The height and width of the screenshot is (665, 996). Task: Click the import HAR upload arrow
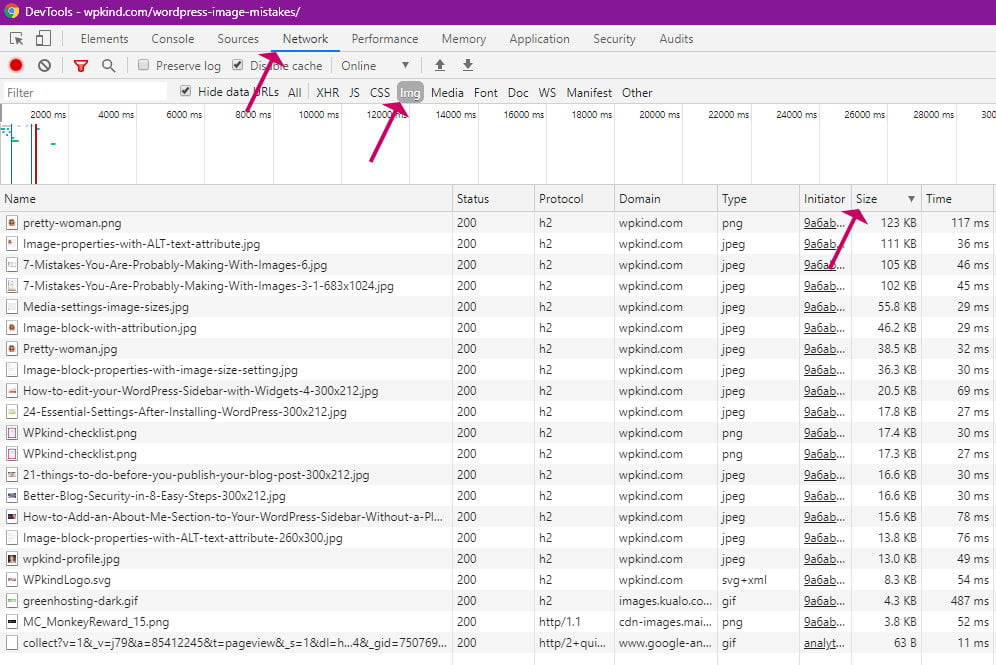coord(440,65)
